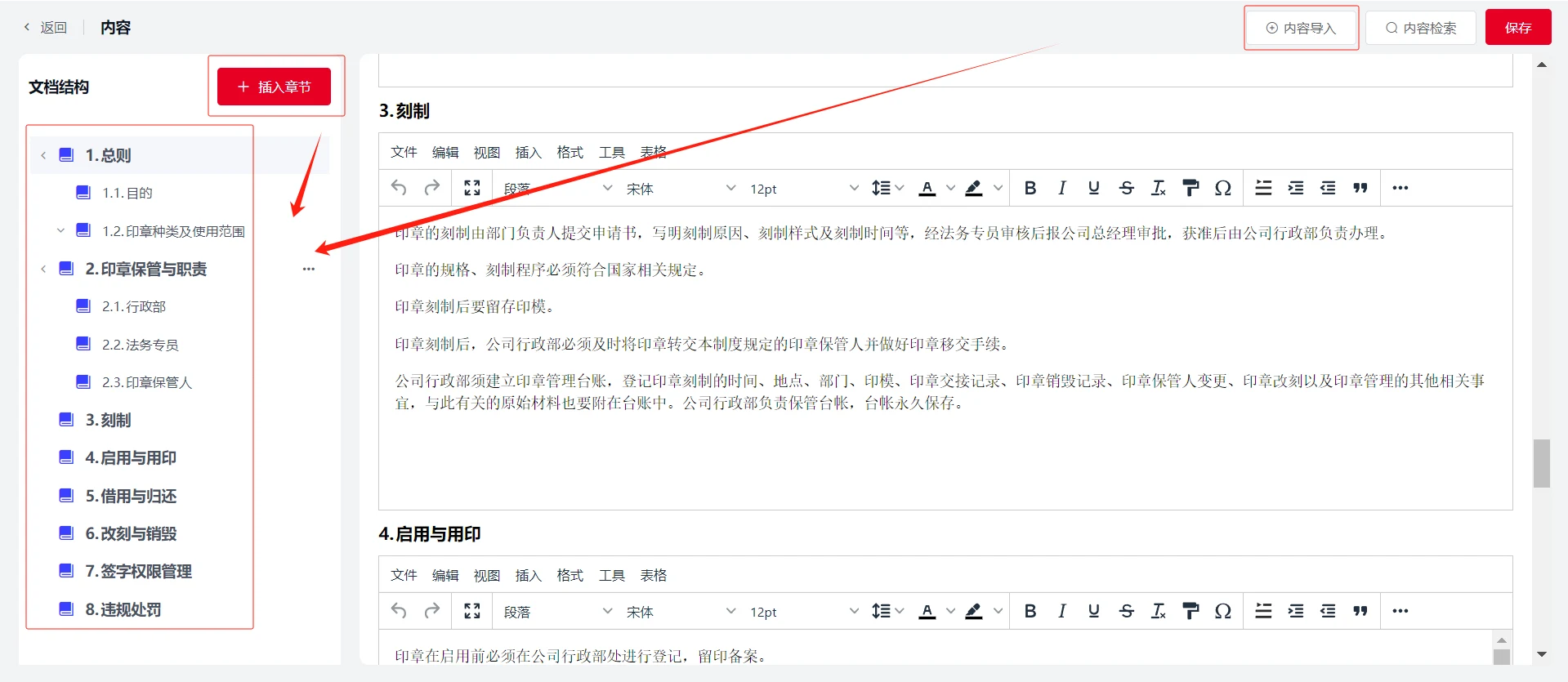The height and width of the screenshot is (682, 1568).
Task: Clear formatting in the 3.刻制 editor
Action: [x=1159, y=188]
